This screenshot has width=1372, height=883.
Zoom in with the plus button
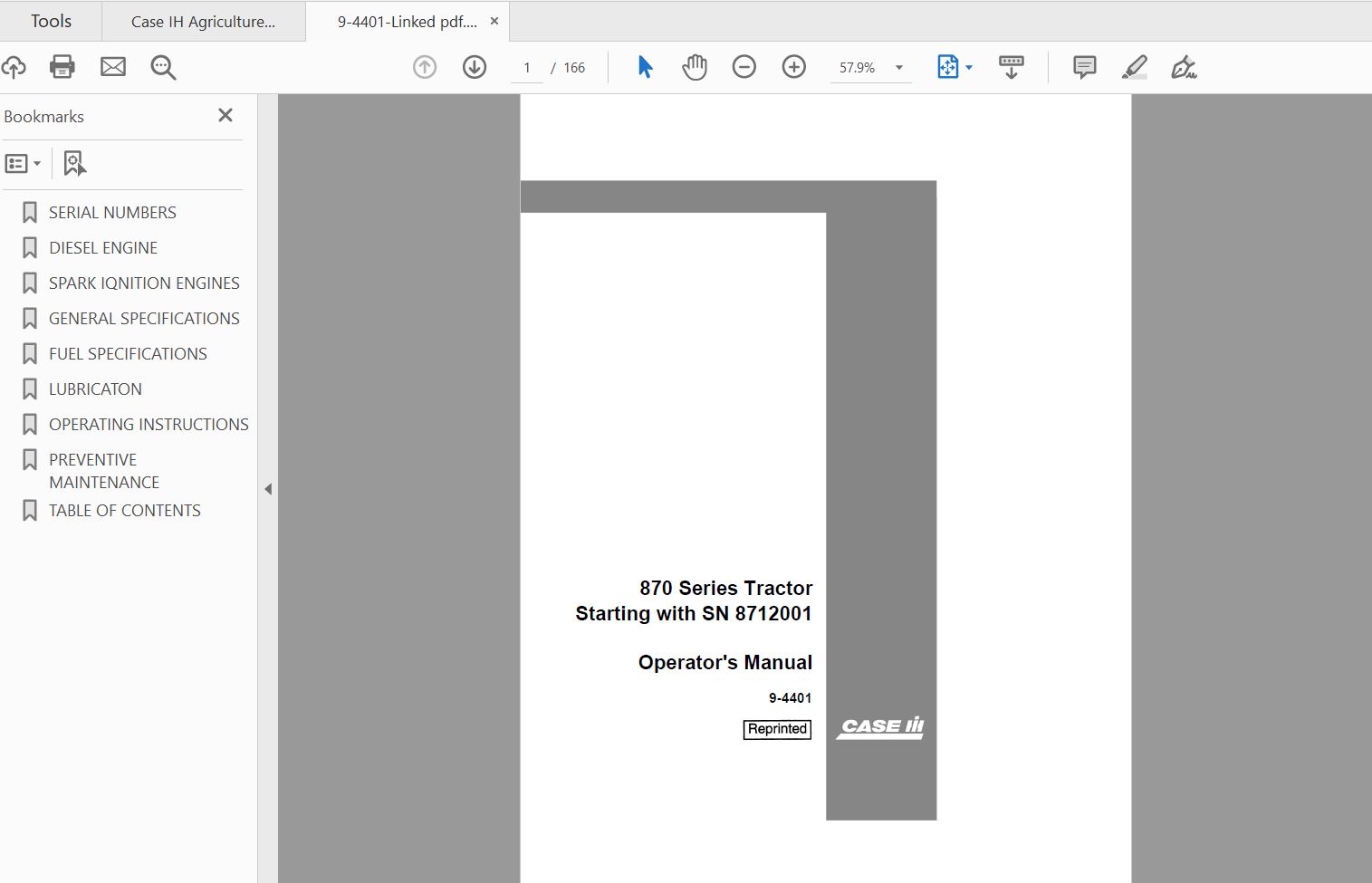pos(794,67)
